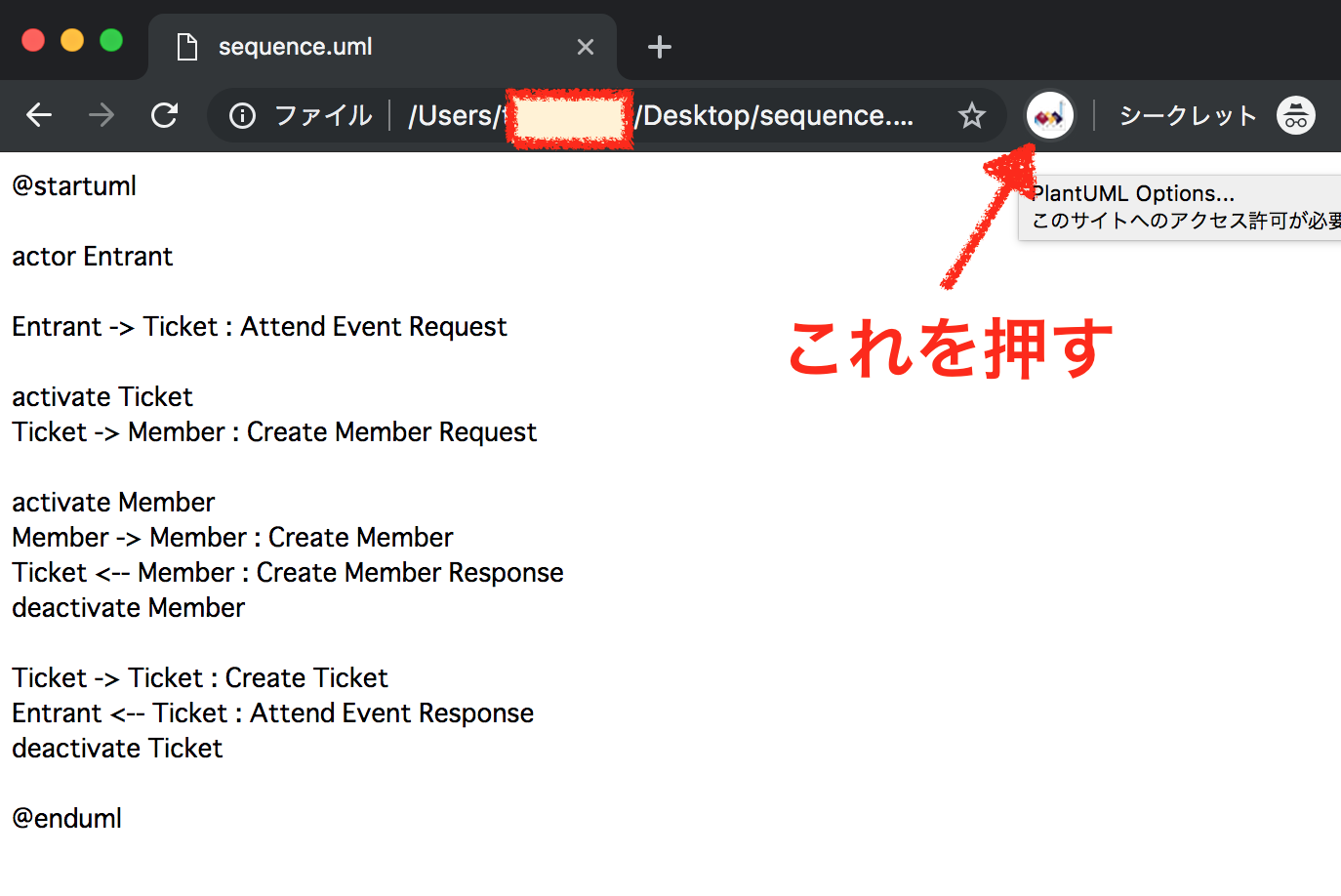Click the 'シークレット' incognito label
The height and width of the screenshot is (896, 1341).
click(1187, 114)
